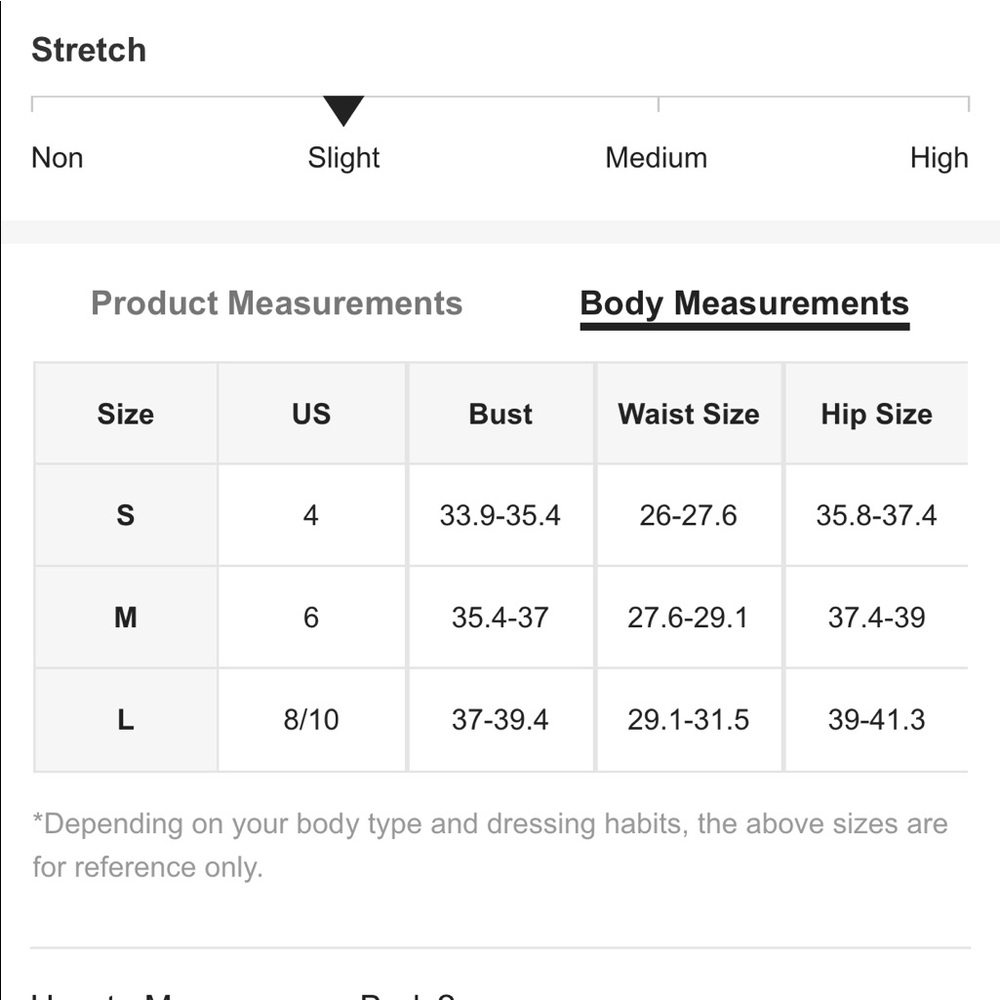Click the Bust column header
The height and width of the screenshot is (1000, 1000).
click(501, 414)
